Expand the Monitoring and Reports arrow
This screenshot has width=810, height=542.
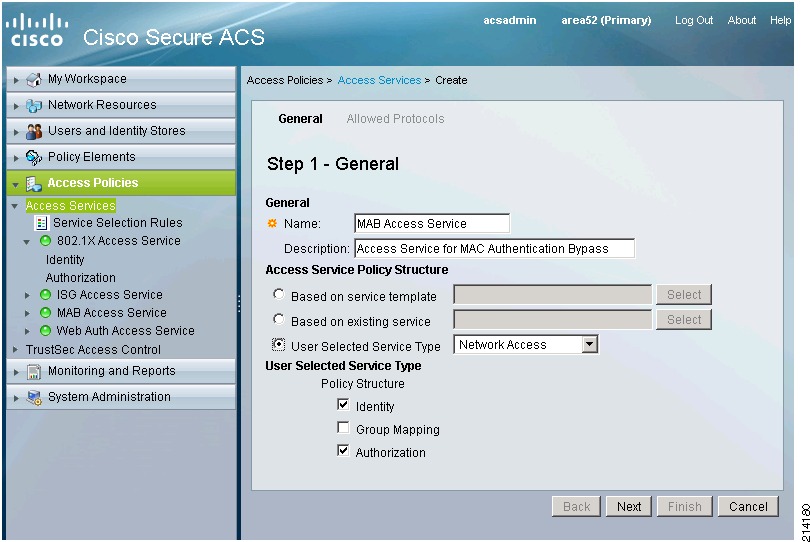[16, 372]
